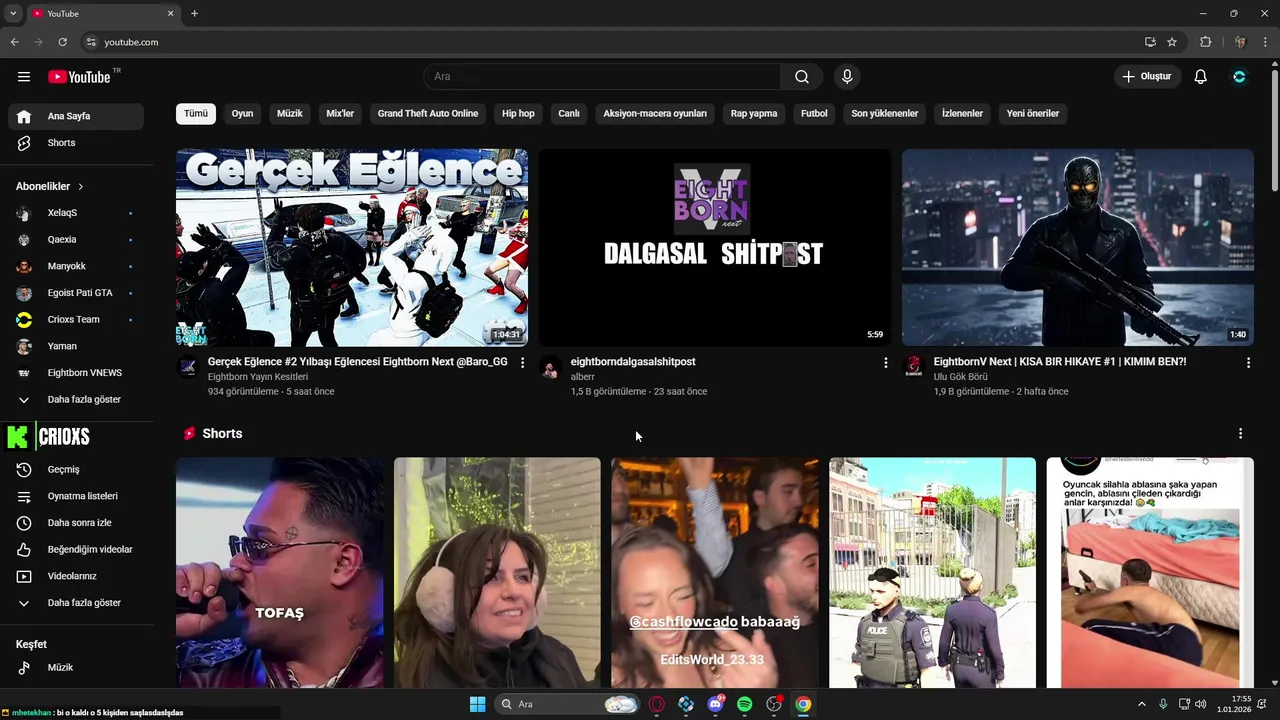Open options for EightbornV Next video

[x=1248, y=363]
